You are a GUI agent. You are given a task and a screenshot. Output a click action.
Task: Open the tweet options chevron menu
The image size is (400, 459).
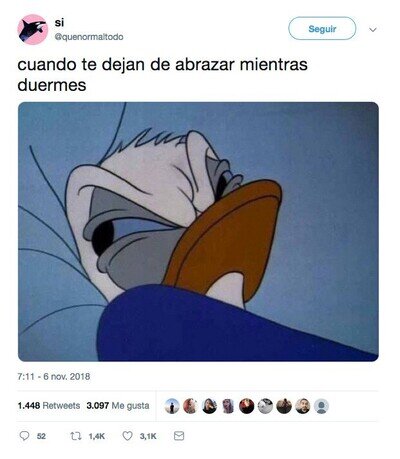coord(373,30)
